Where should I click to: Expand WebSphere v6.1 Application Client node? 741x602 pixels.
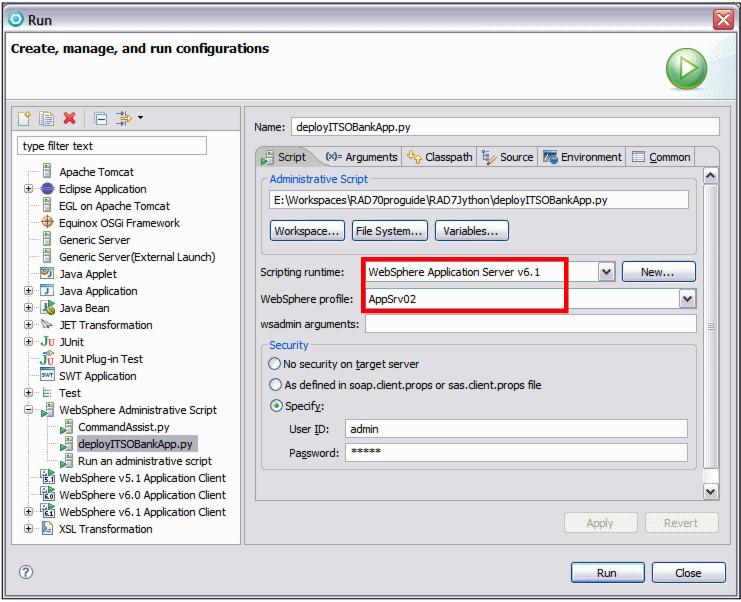click(x=28, y=512)
